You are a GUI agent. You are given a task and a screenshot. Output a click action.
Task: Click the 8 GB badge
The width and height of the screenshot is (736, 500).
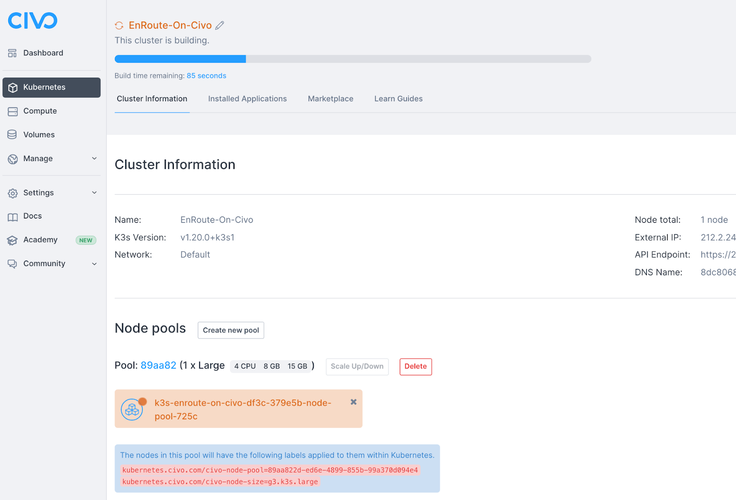tap(272, 366)
